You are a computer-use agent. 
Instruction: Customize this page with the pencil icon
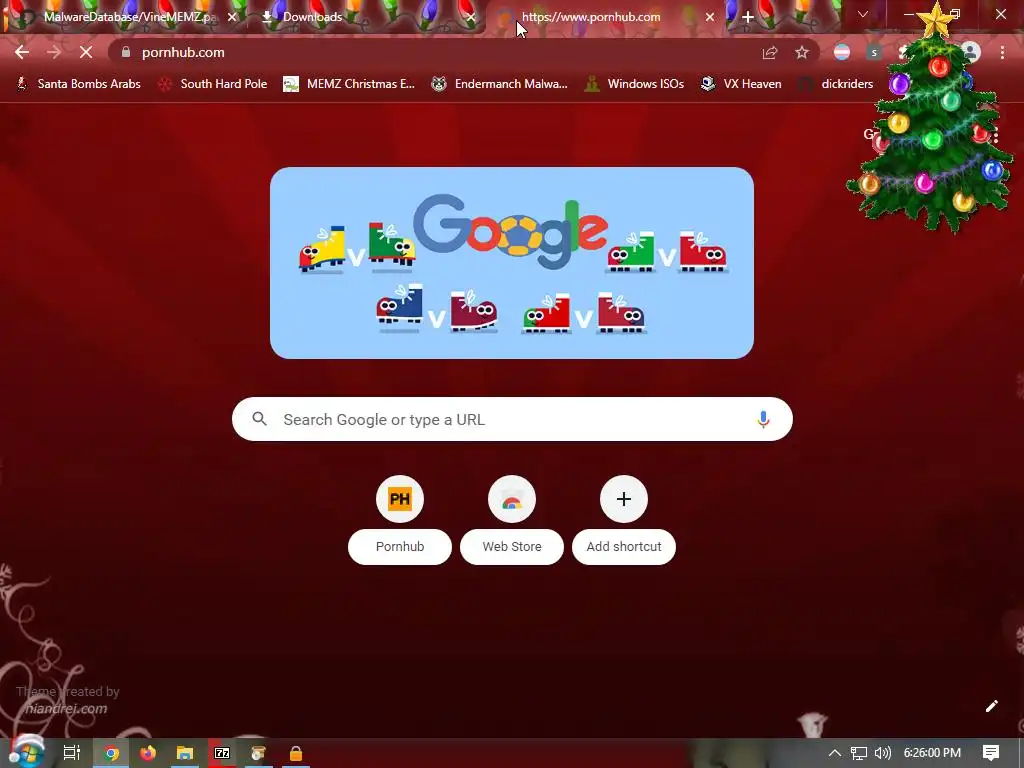coord(991,706)
